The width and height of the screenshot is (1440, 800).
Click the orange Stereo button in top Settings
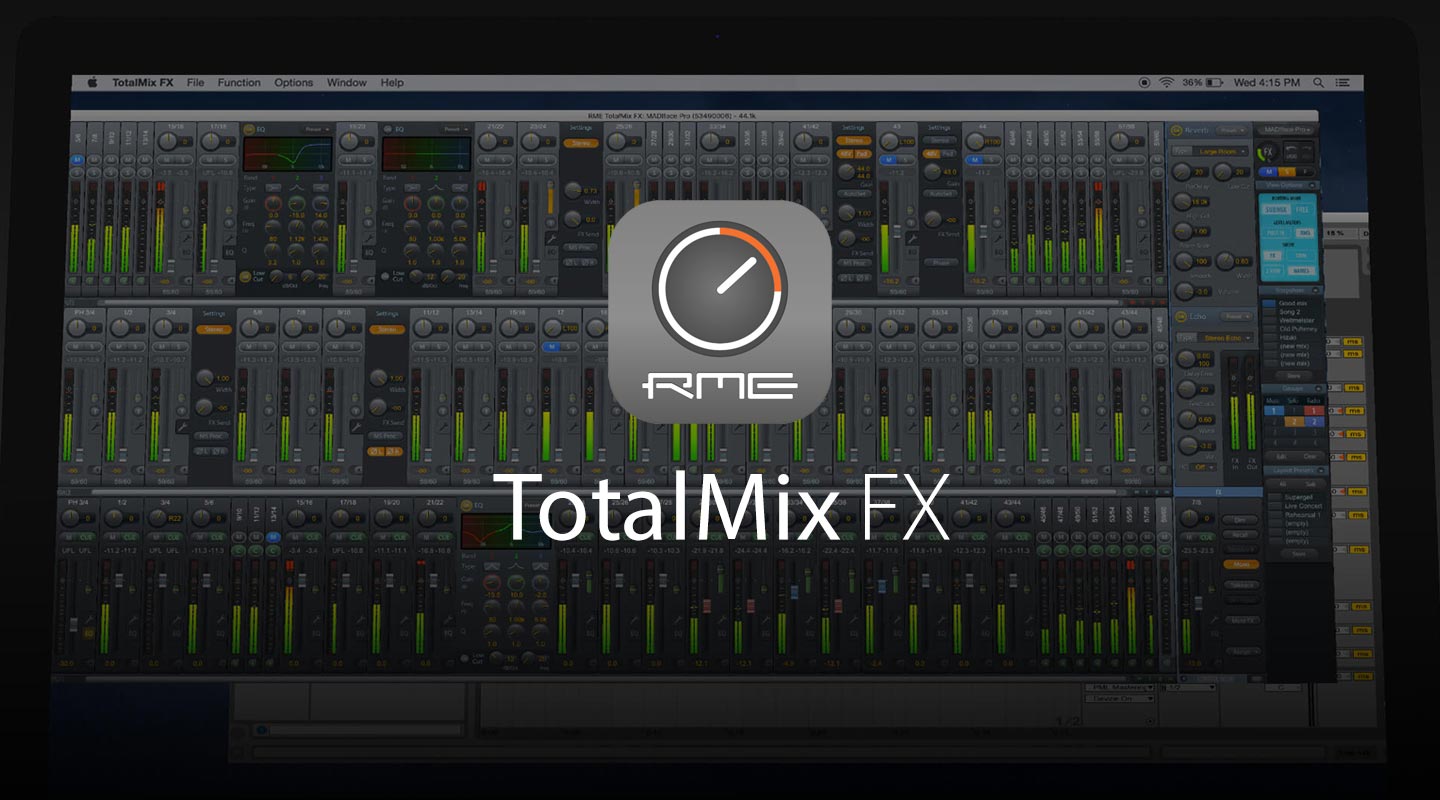(x=581, y=143)
